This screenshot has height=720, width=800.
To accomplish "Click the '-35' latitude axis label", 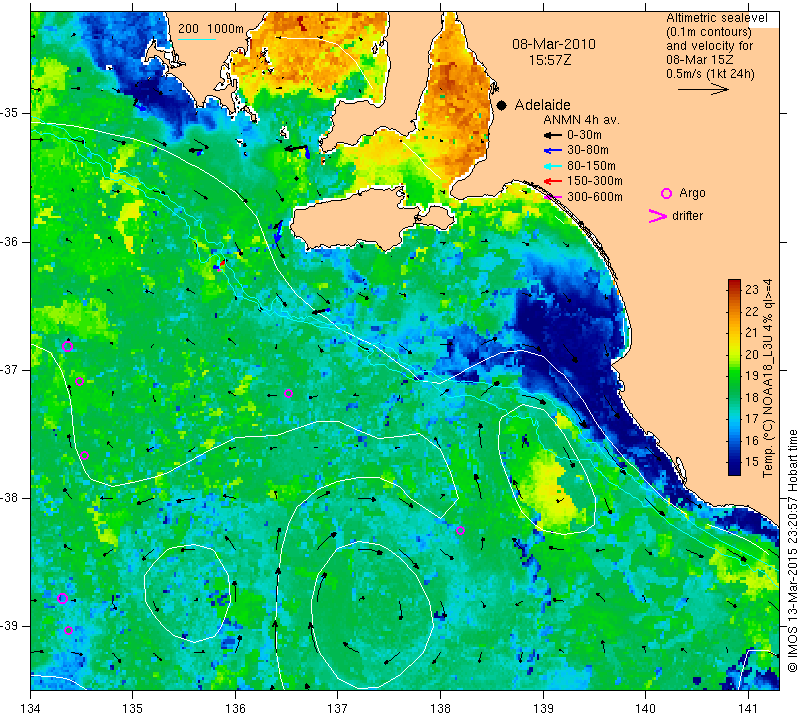I will [10, 113].
